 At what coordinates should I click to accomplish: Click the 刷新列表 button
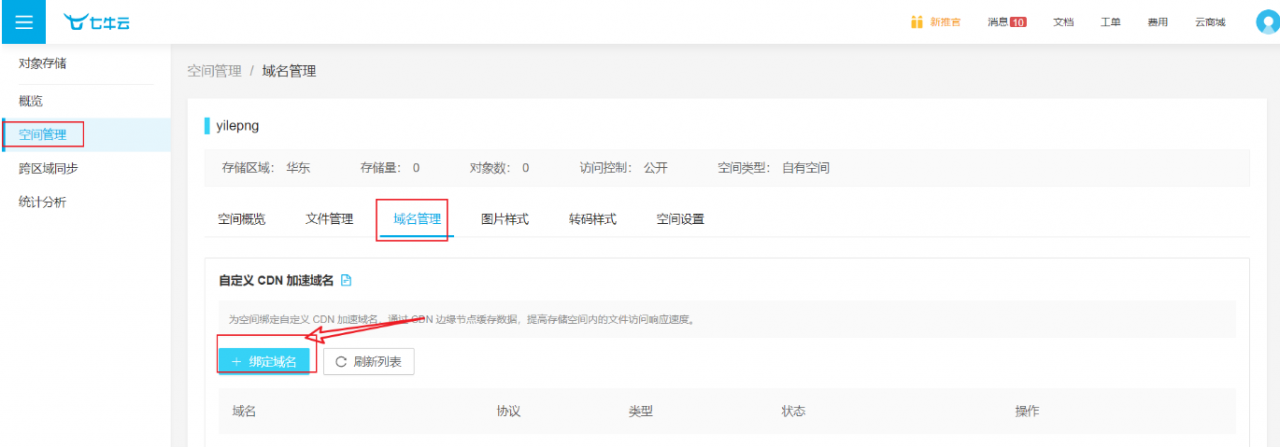point(368,362)
